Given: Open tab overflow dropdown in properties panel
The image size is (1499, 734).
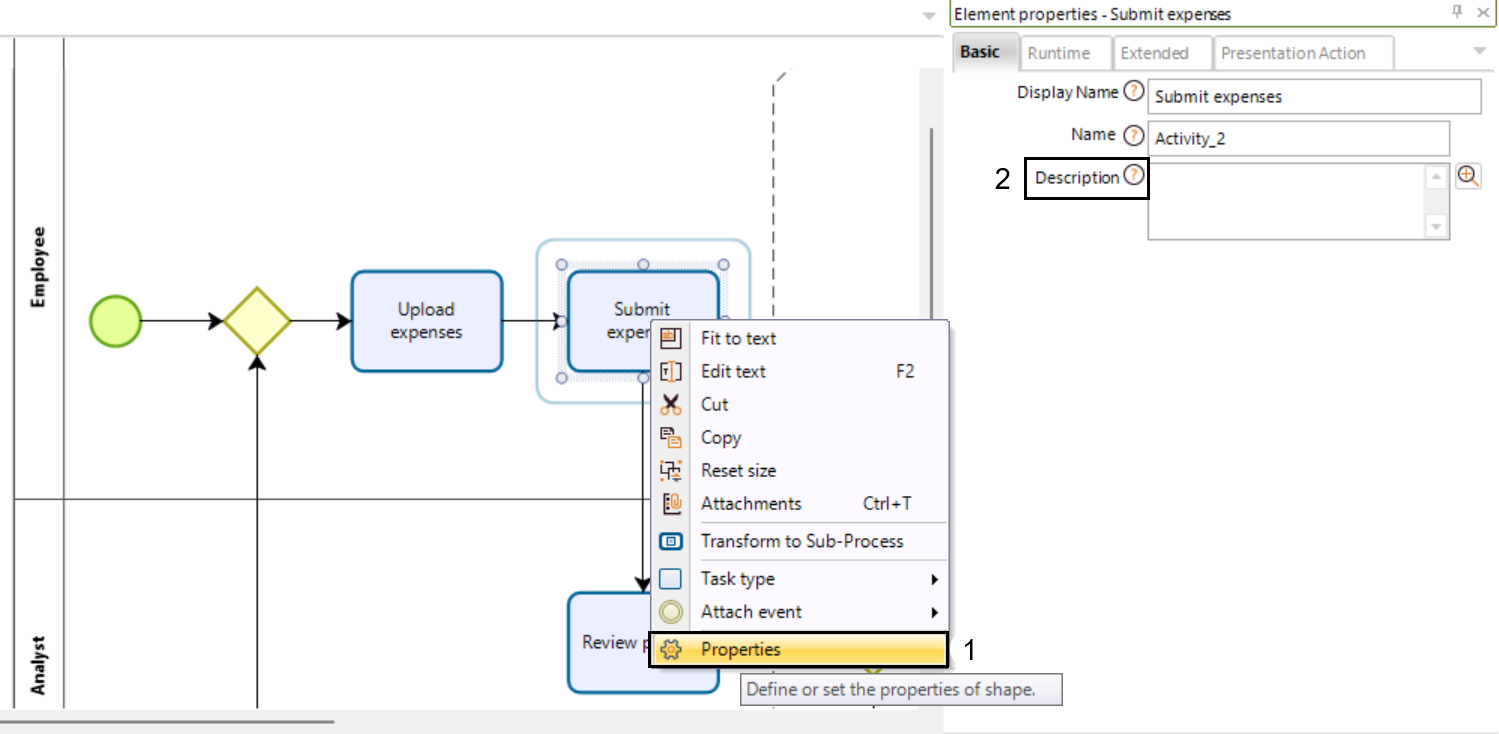Looking at the screenshot, I should pos(1480,51).
